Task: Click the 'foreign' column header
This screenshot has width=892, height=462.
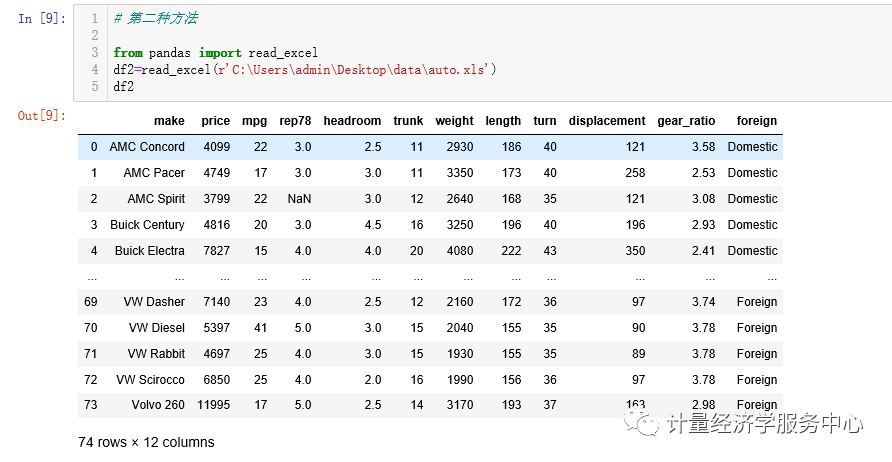Action: pyautogui.click(x=757, y=121)
